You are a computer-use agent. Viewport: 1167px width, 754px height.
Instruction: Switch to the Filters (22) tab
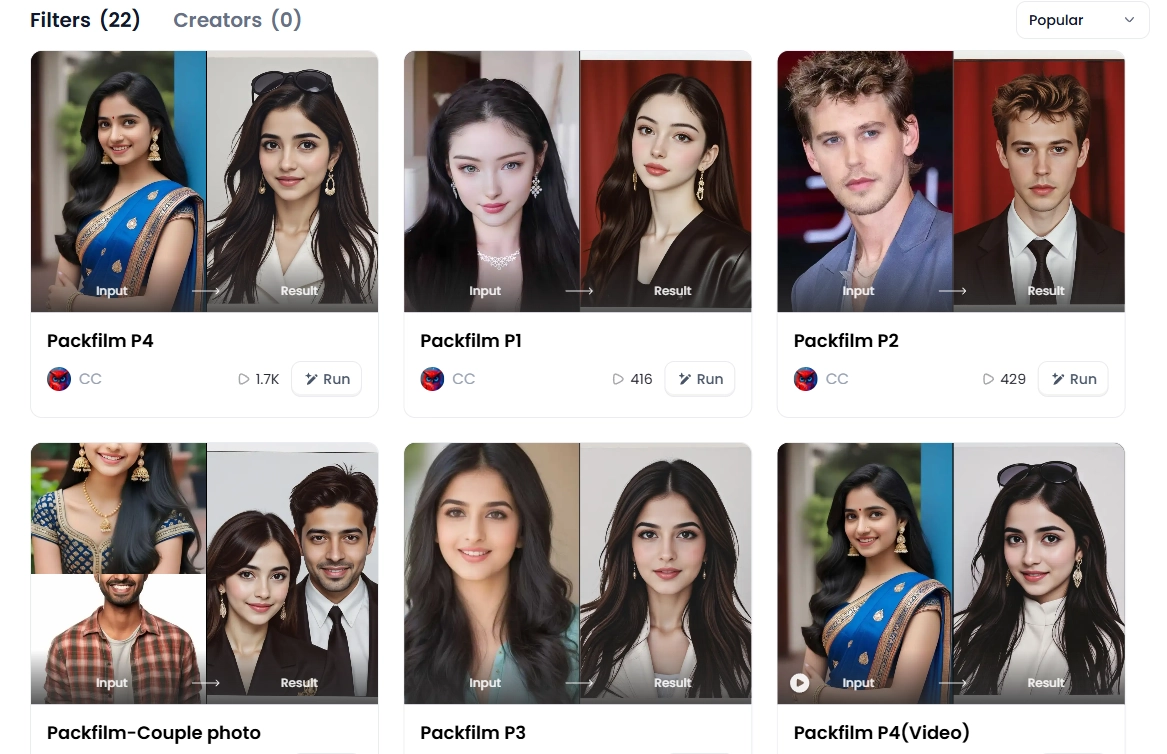pos(85,20)
